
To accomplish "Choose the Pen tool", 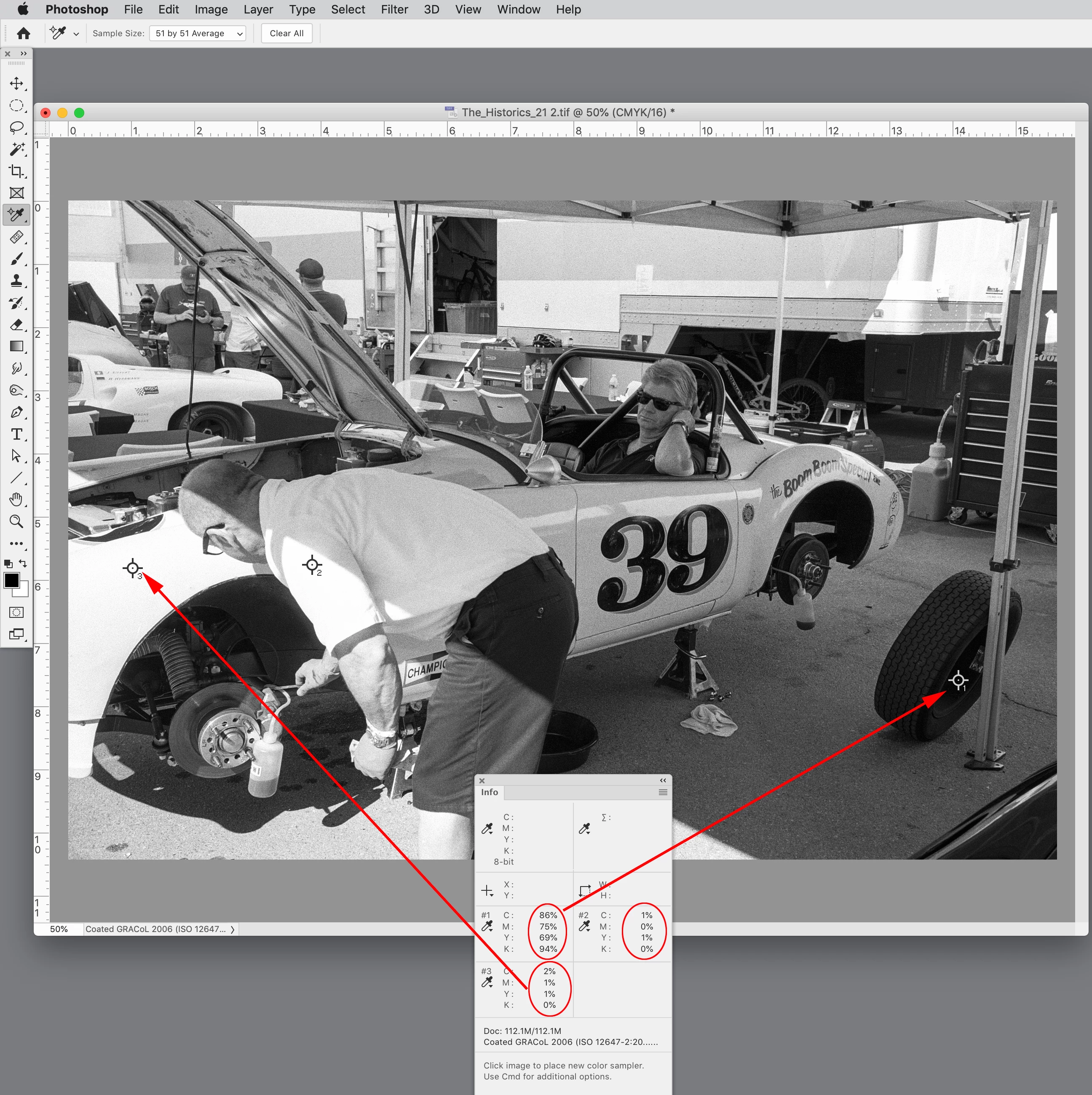I will point(16,413).
